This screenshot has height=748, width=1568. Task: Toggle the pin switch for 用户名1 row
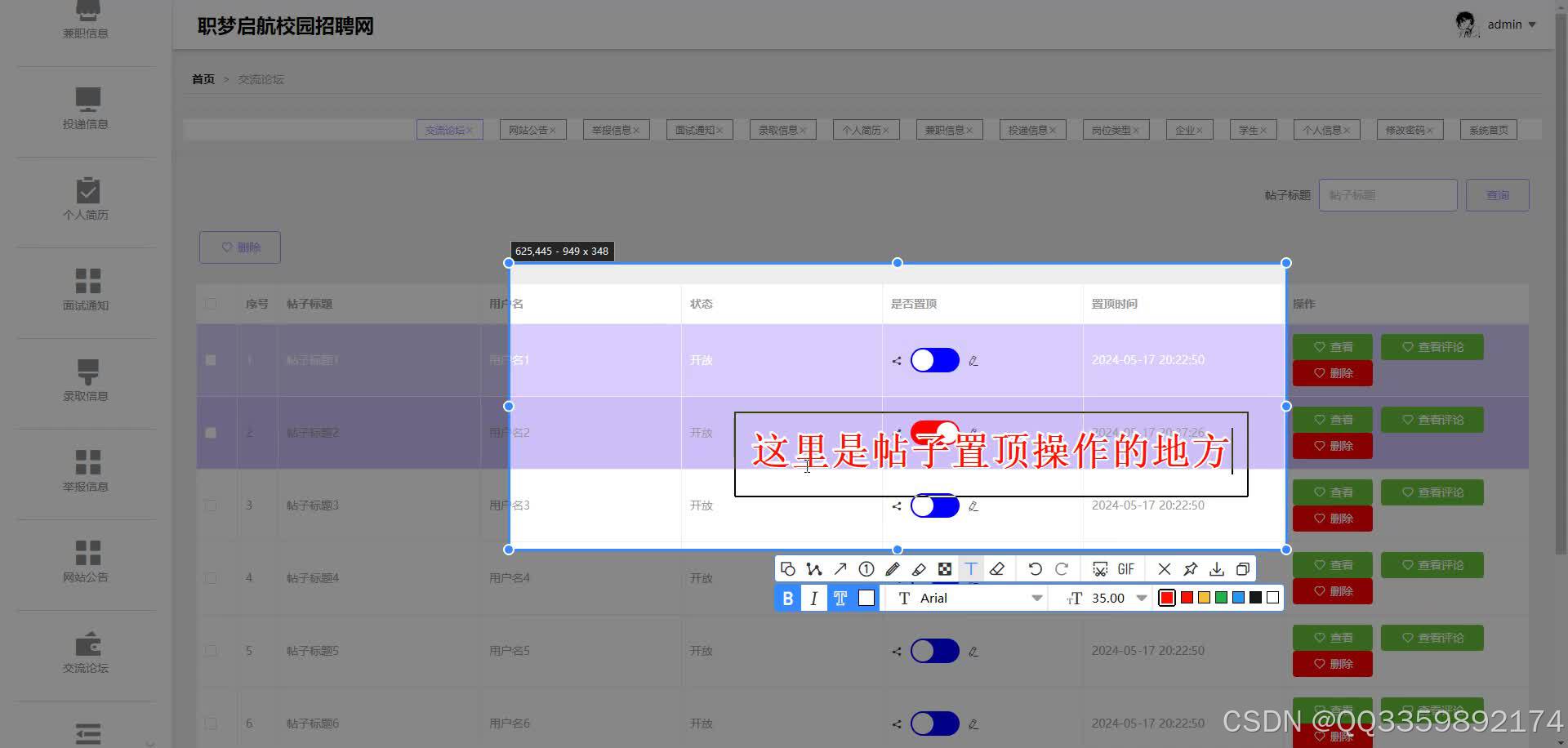pyautogui.click(x=935, y=360)
